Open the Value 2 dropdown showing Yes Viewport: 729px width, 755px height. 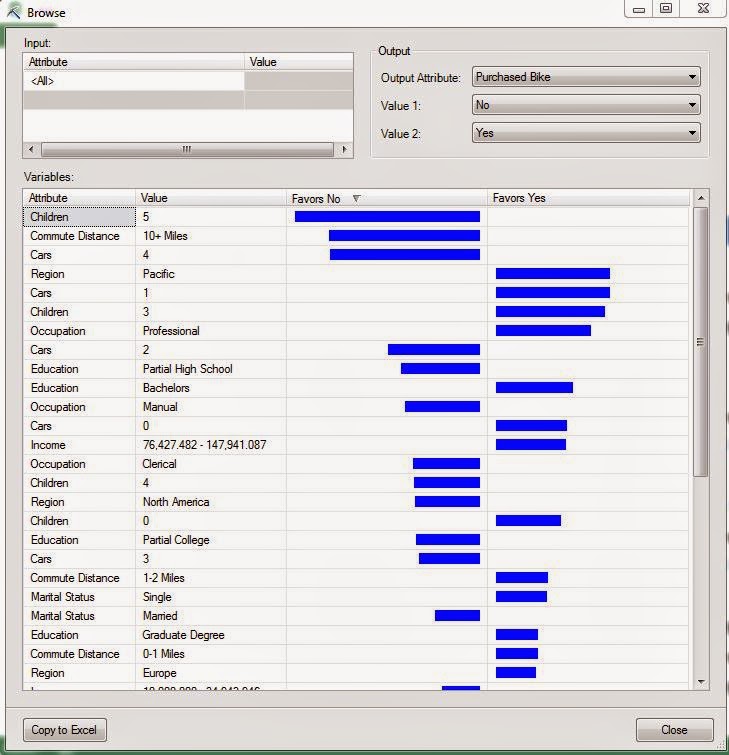[x=586, y=133]
